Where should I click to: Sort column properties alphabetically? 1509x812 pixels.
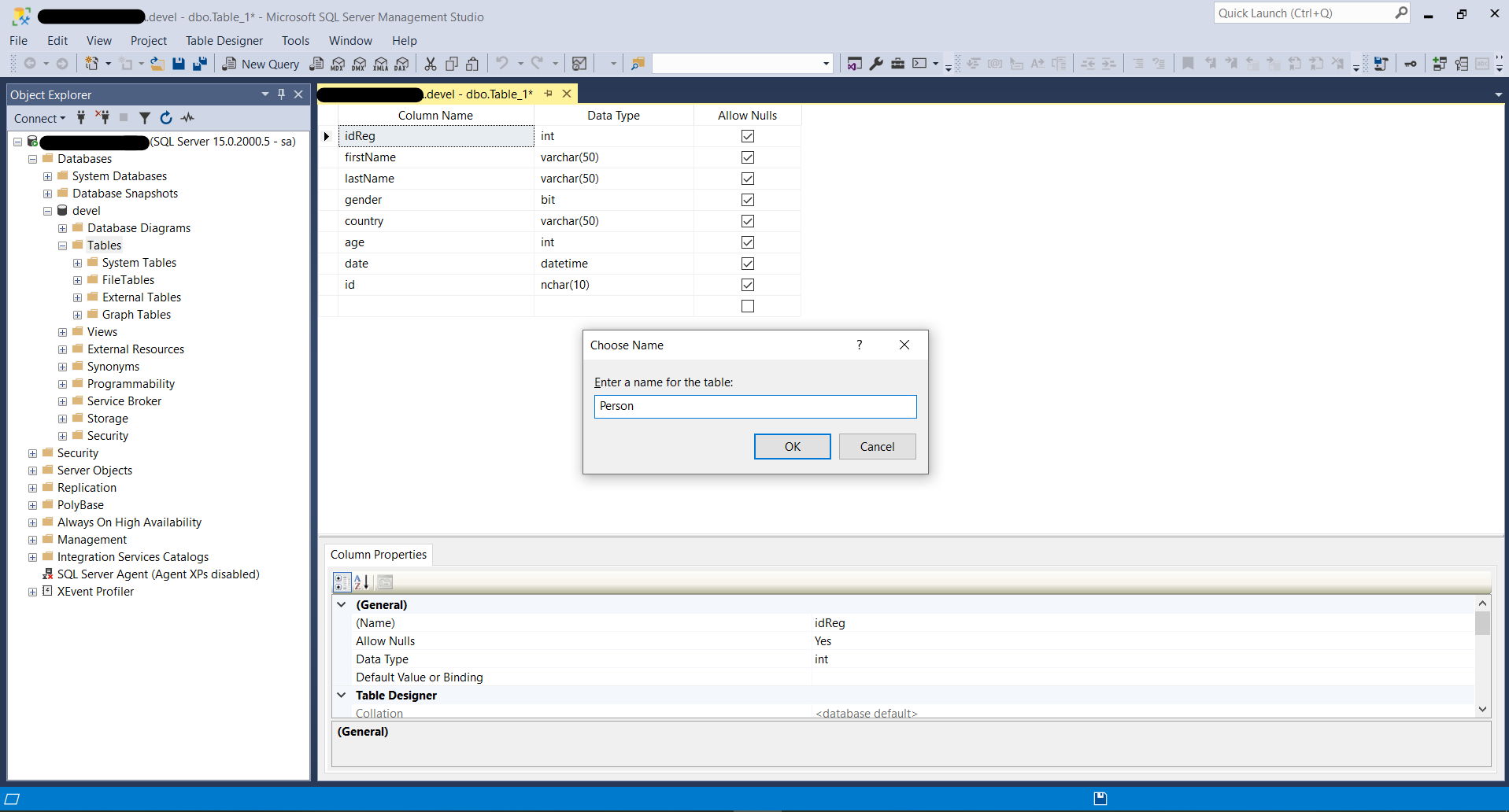point(362,582)
